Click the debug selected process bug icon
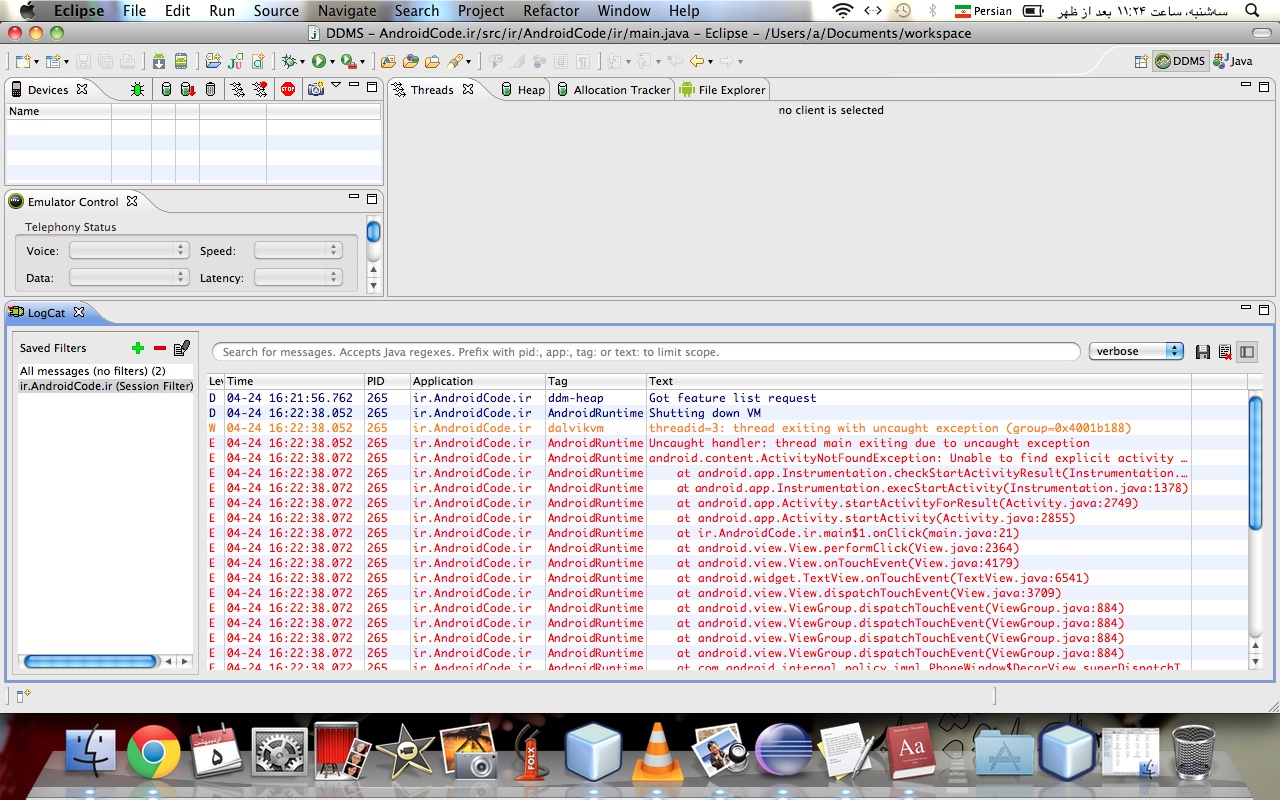 (x=137, y=89)
